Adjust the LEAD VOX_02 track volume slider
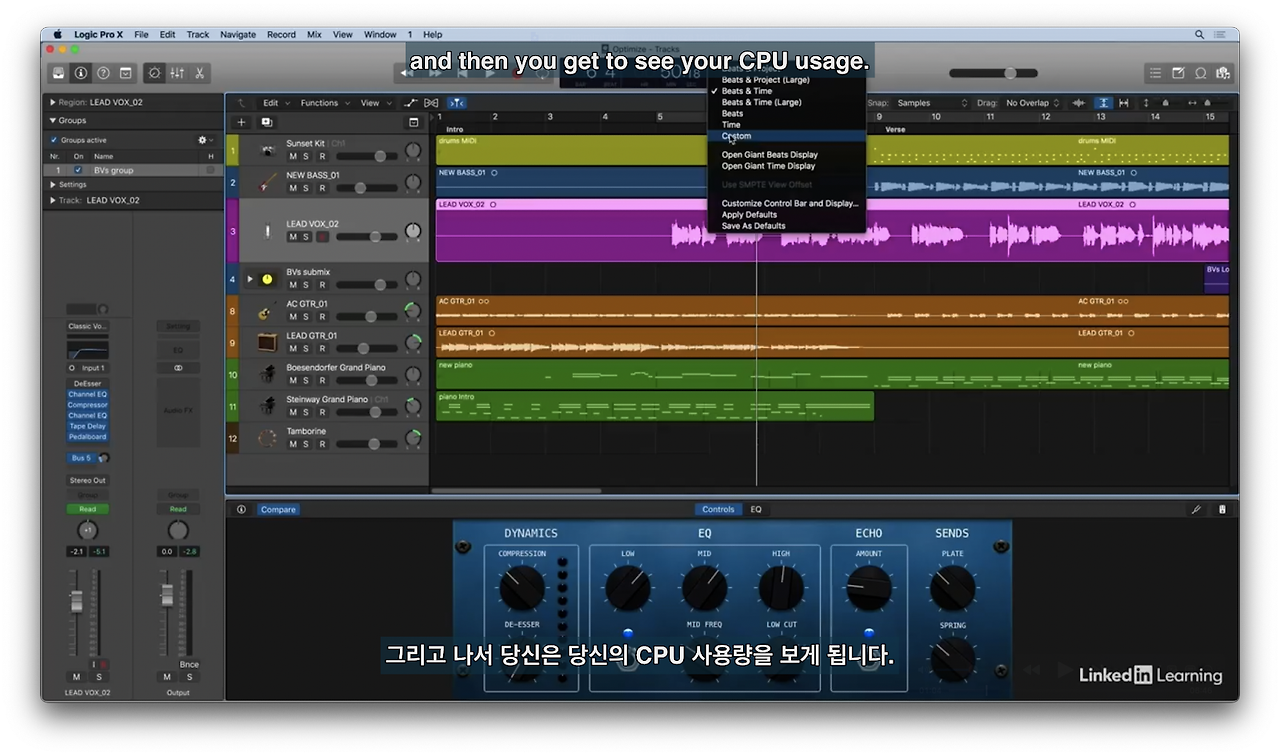Viewport: 1280px width, 756px height. (367, 237)
